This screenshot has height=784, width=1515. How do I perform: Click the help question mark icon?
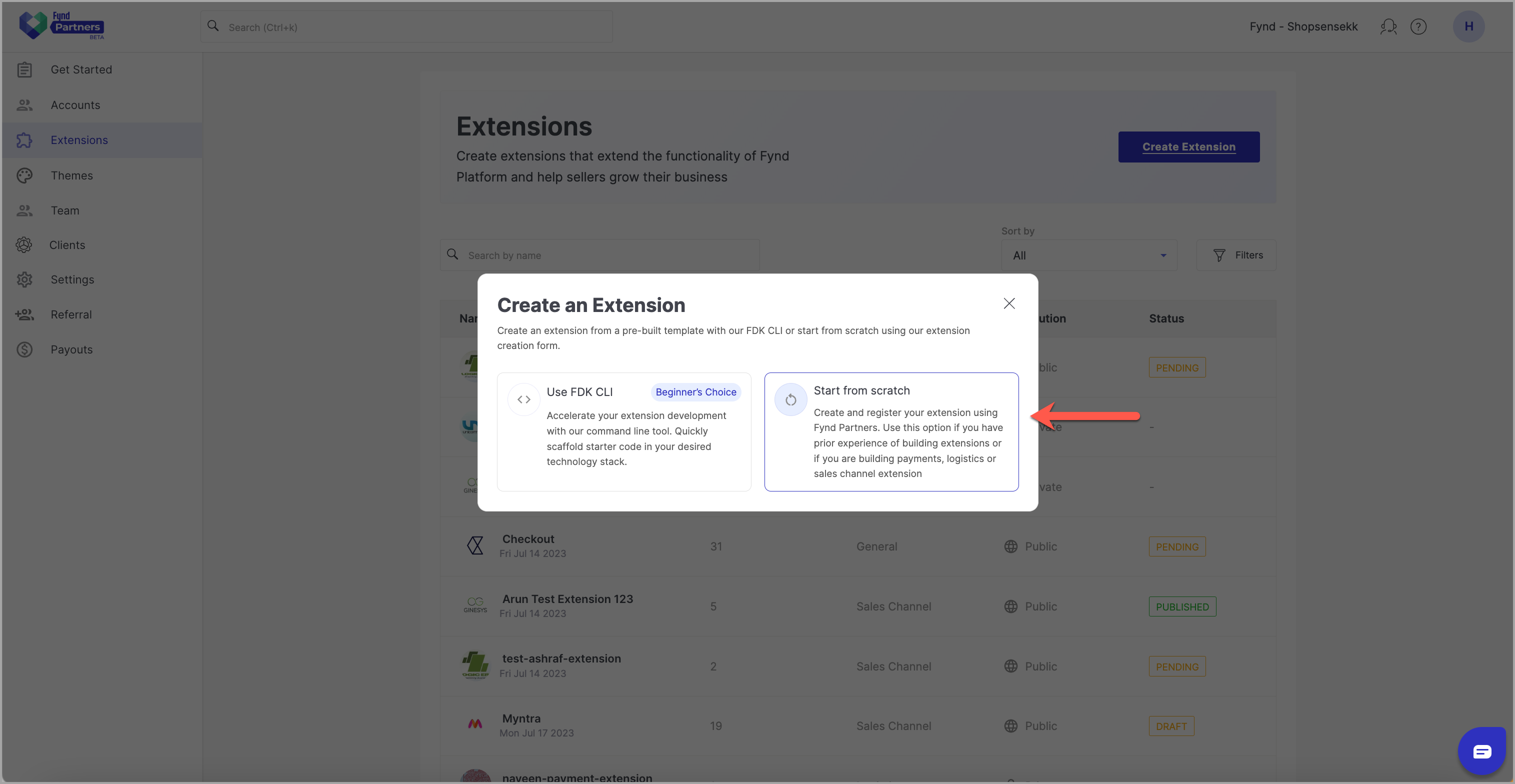pyautogui.click(x=1420, y=25)
